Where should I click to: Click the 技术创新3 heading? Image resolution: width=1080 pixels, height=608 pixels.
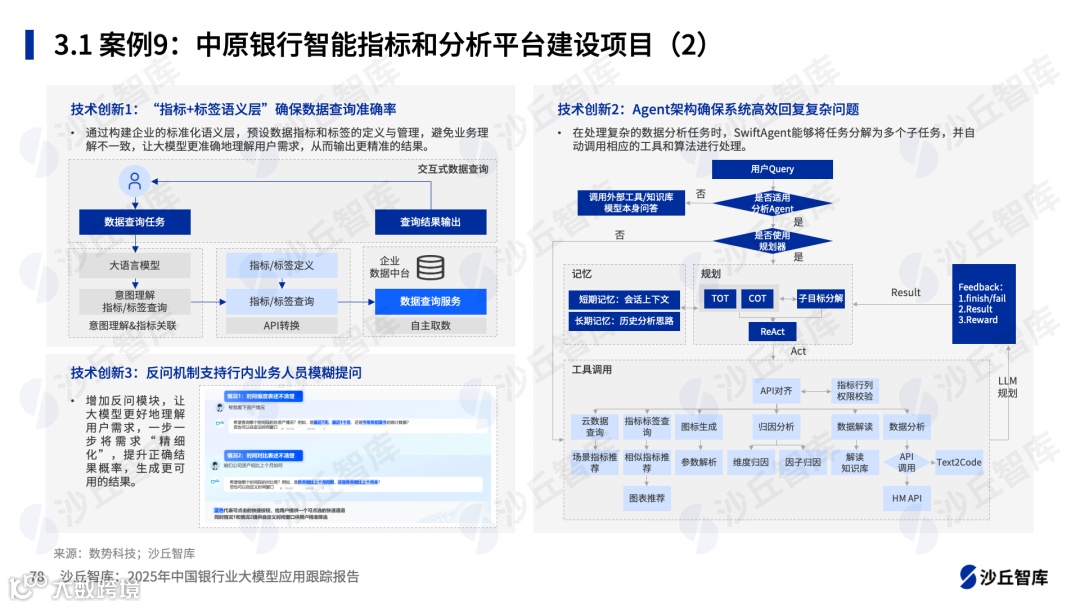coord(216,373)
